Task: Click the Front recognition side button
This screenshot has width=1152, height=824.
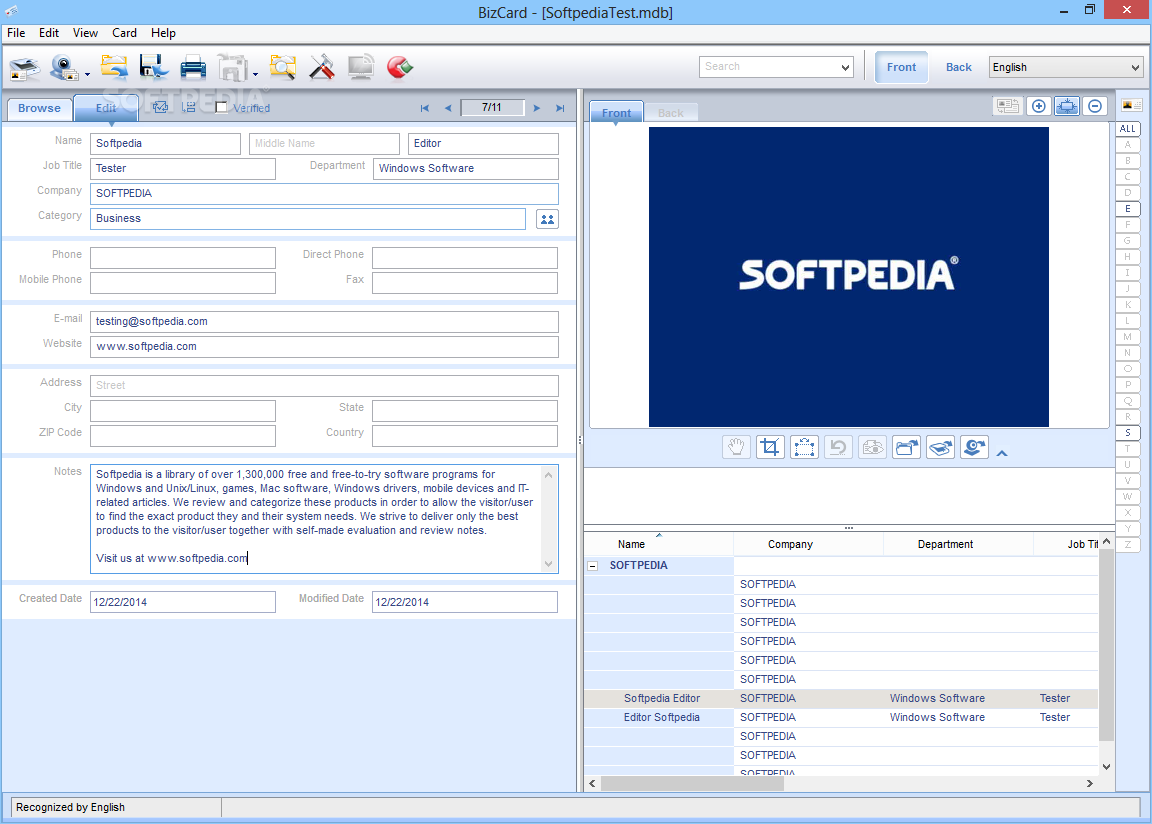Action: point(901,67)
